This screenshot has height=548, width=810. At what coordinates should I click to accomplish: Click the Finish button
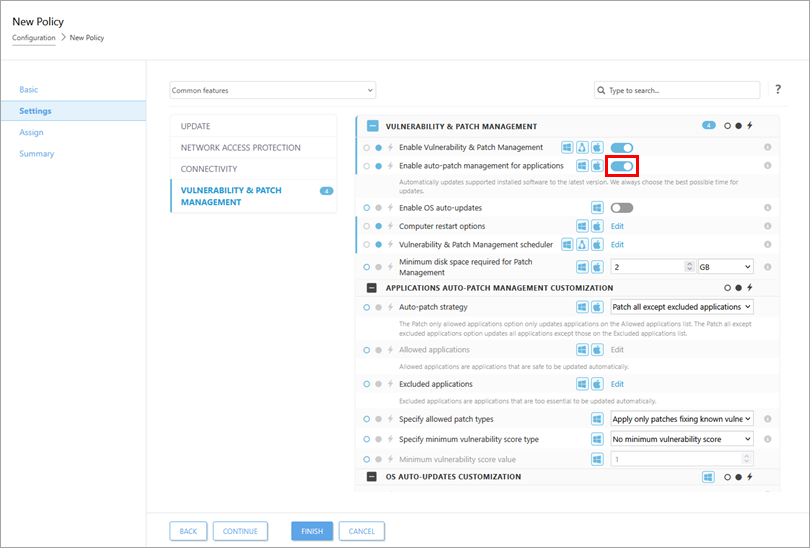312,531
